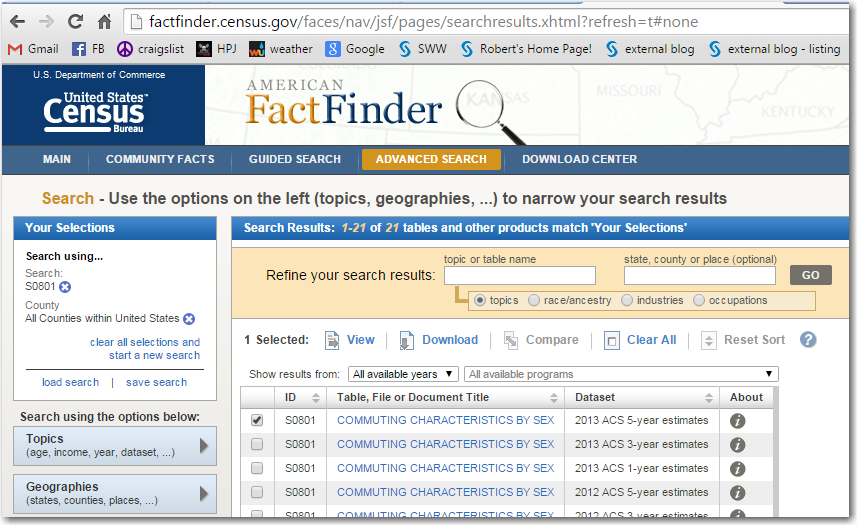Screen dimensions: 857x525
Task: Expand the Topics search options panel
Action: click(x=115, y=445)
